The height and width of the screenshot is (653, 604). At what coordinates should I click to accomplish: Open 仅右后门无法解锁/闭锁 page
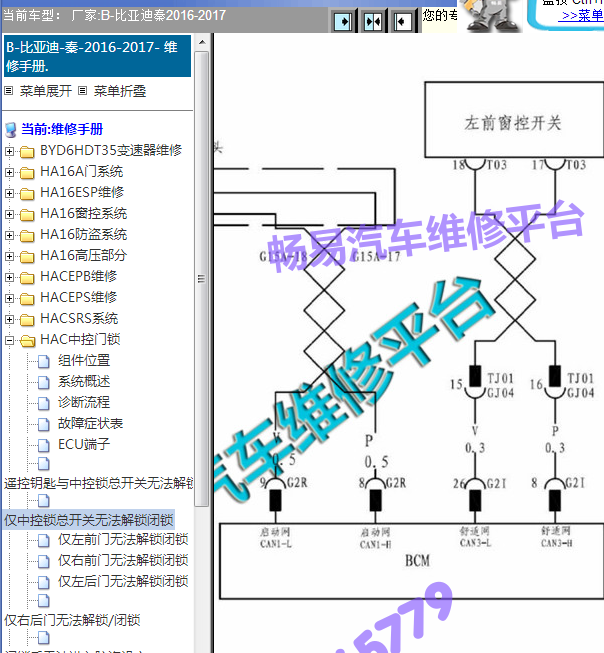pos(72,620)
